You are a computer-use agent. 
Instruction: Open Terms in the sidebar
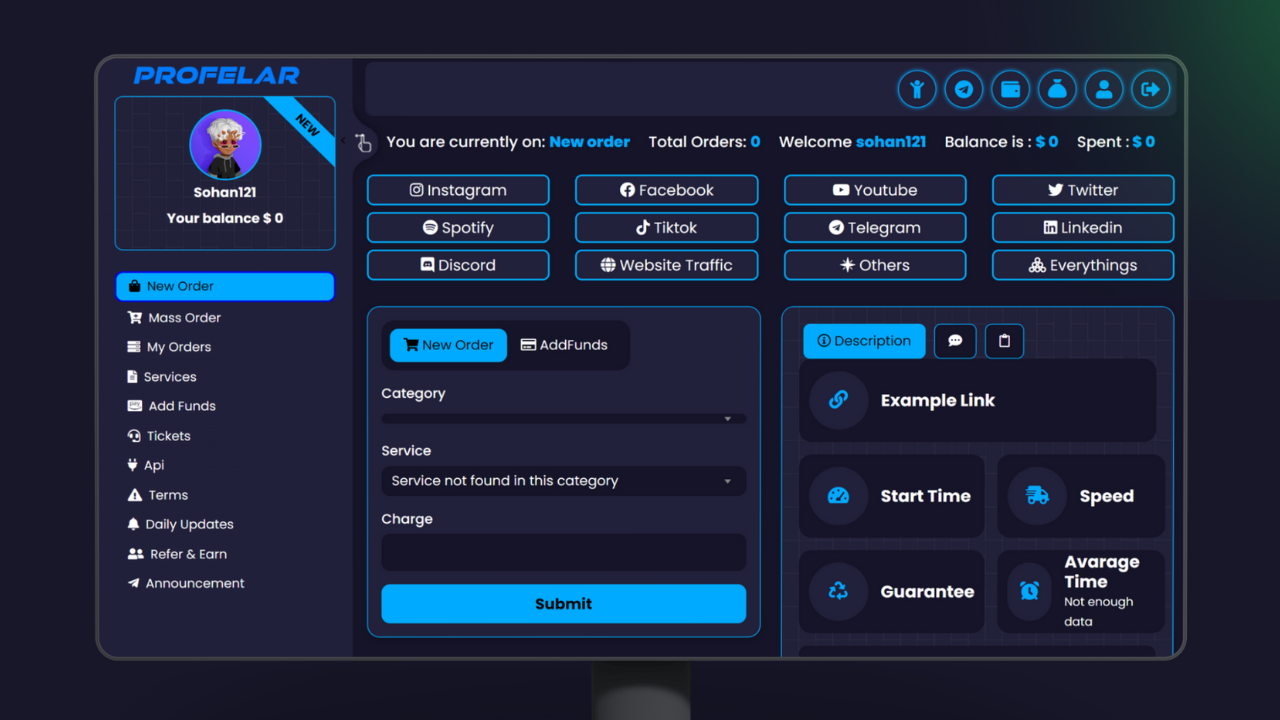point(157,495)
